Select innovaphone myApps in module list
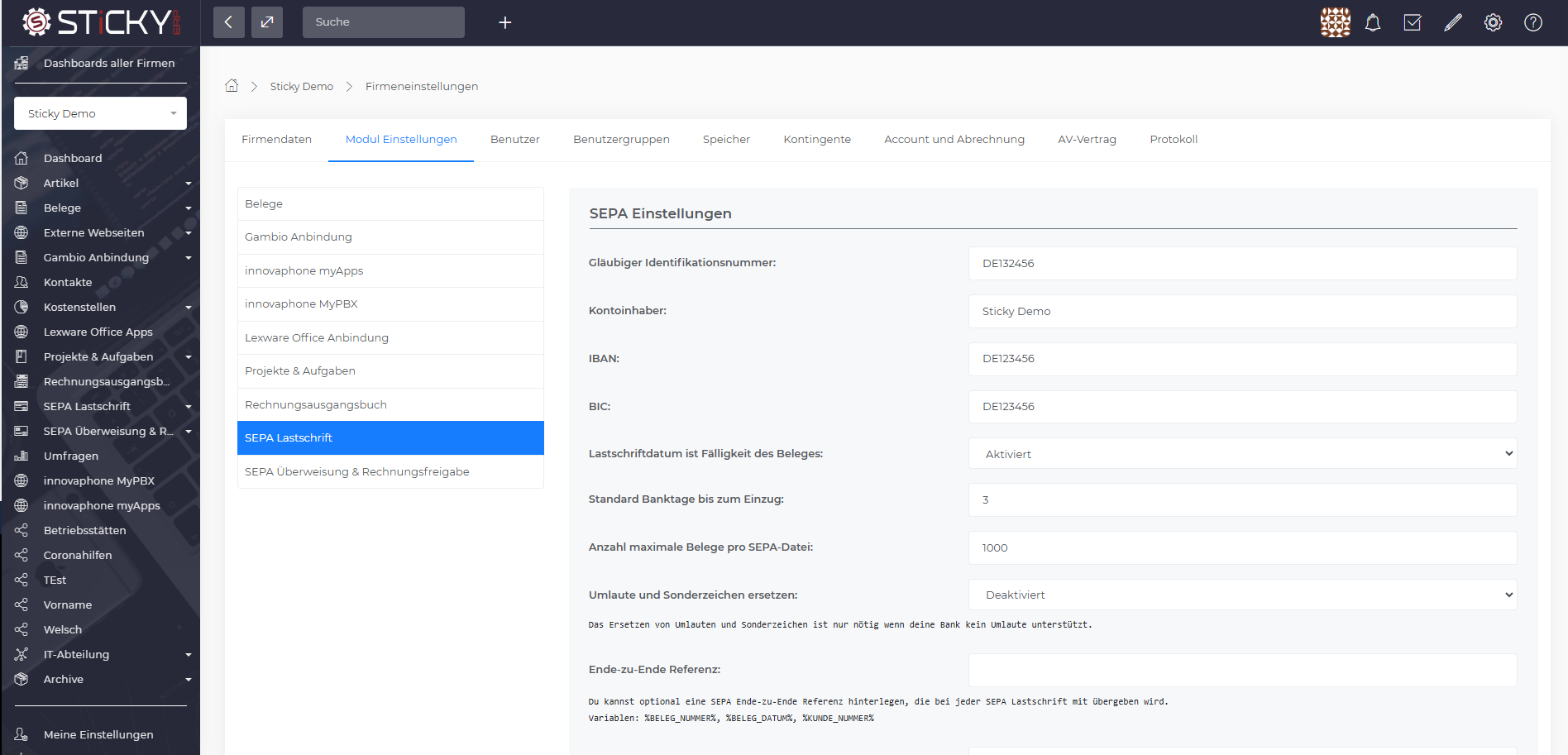 point(390,270)
